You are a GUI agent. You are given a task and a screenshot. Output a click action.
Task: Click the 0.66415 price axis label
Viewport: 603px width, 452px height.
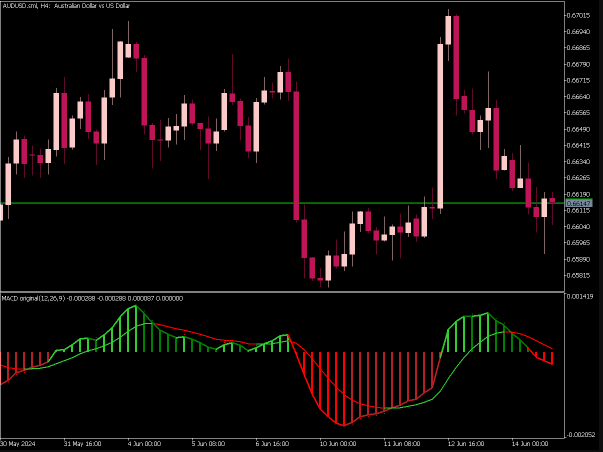[579, 145]
